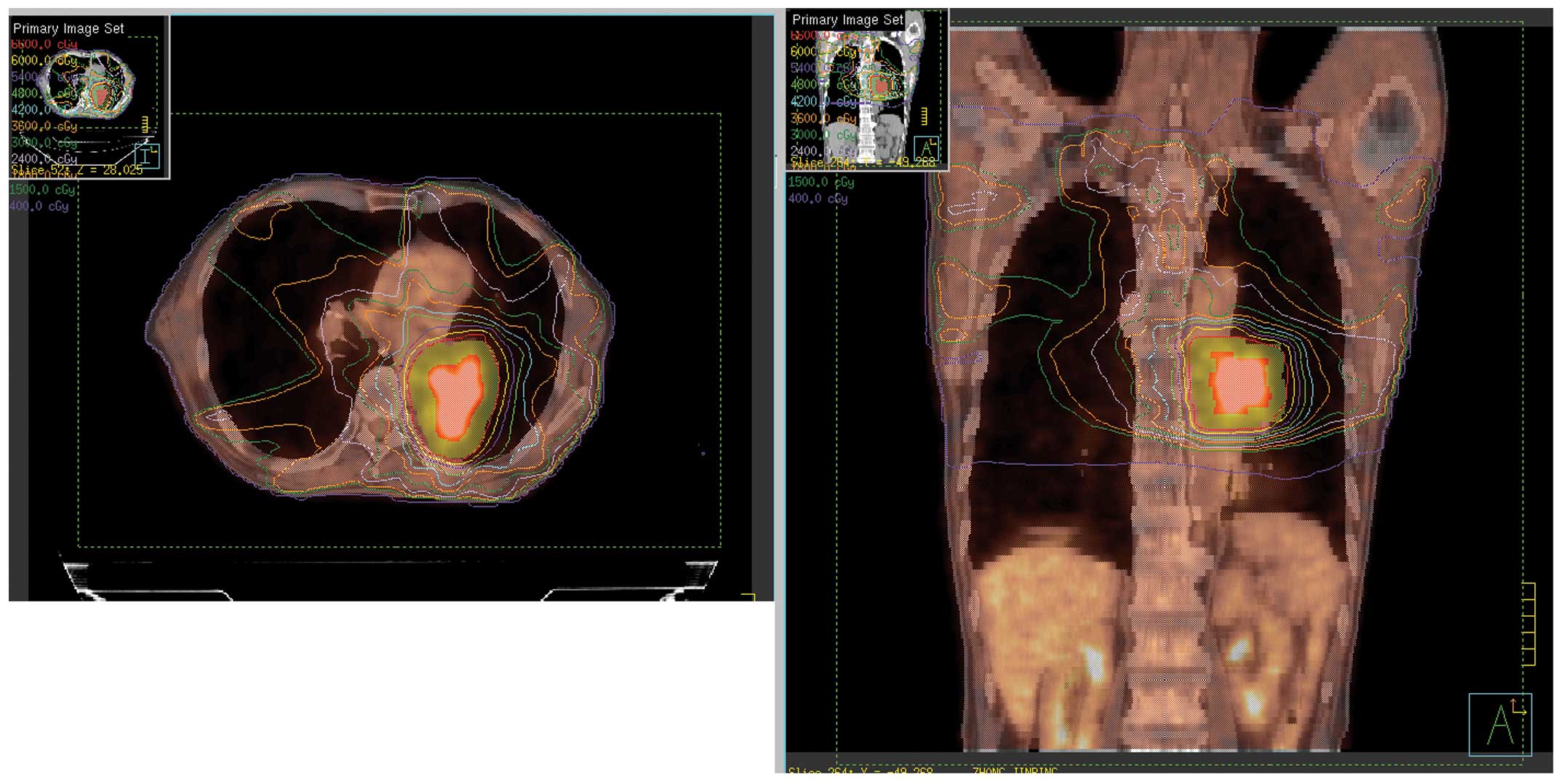Select the red 6600.0 cGy label in axial legend
Image resolution: width=1564 pixels, height=784 pixels.
click(x=44, y=44)
